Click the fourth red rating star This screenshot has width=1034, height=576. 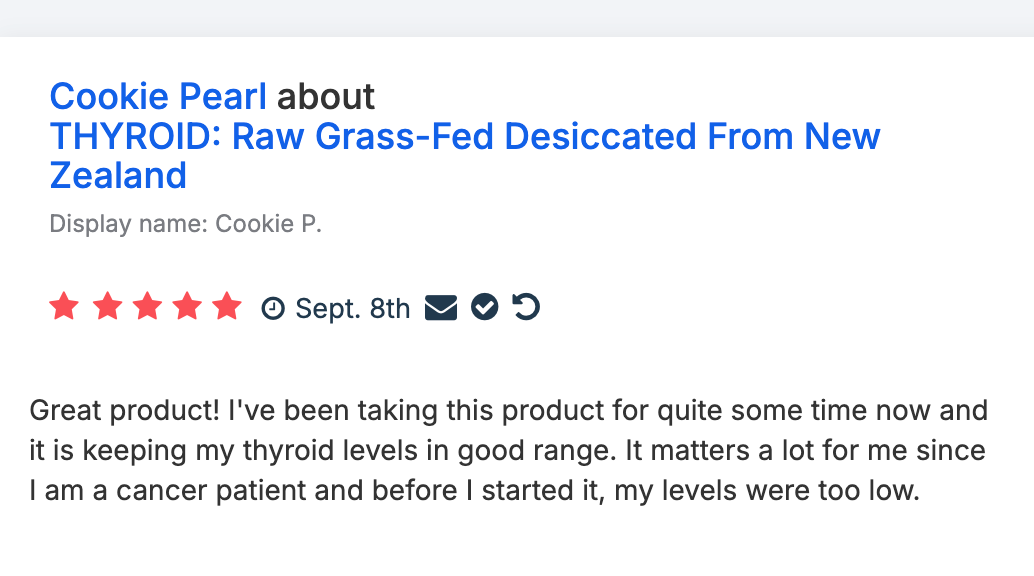click(187, 307)
